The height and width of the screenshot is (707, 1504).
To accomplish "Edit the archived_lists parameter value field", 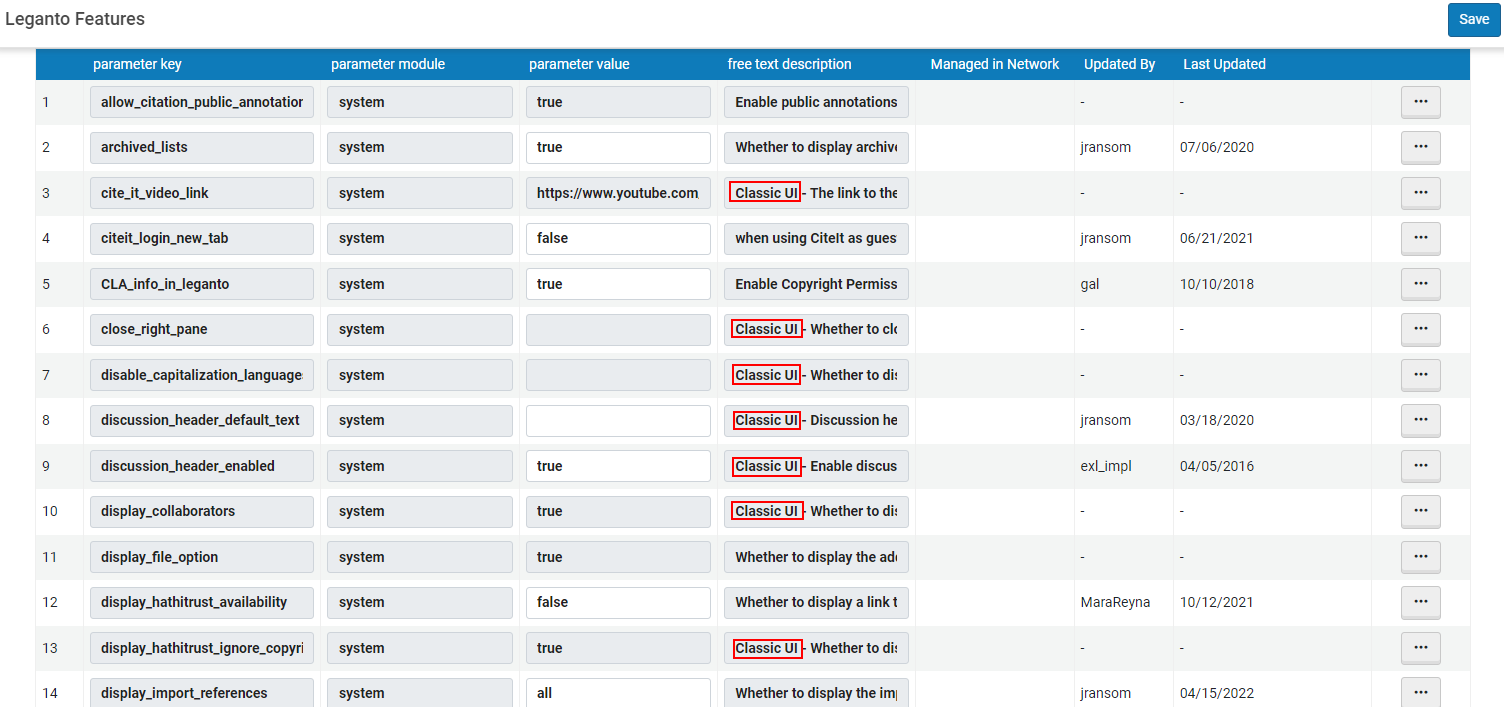I will click(618, 147).
